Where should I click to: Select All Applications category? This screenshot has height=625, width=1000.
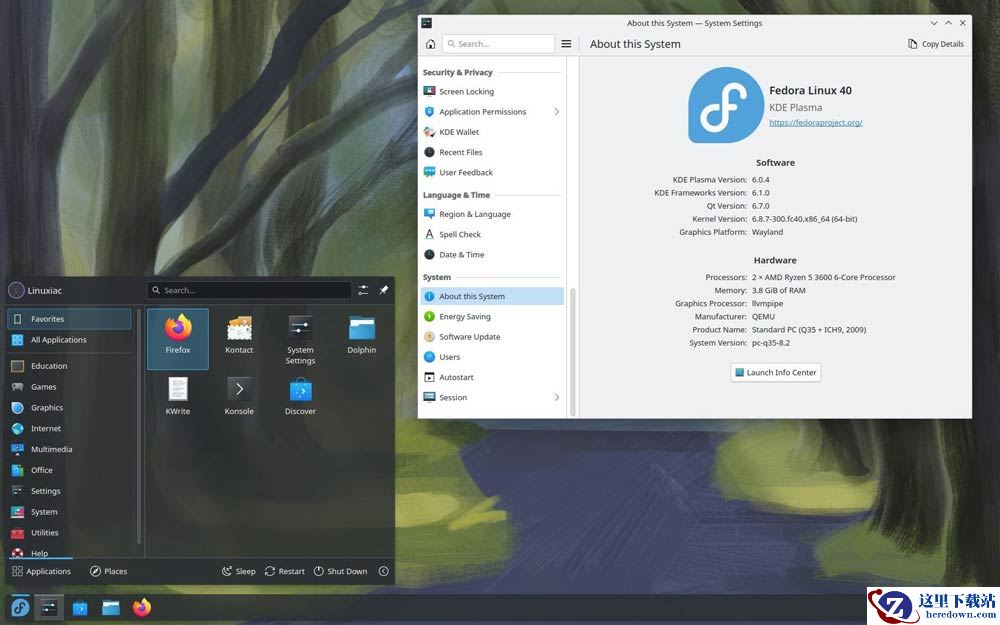point(69,340)
